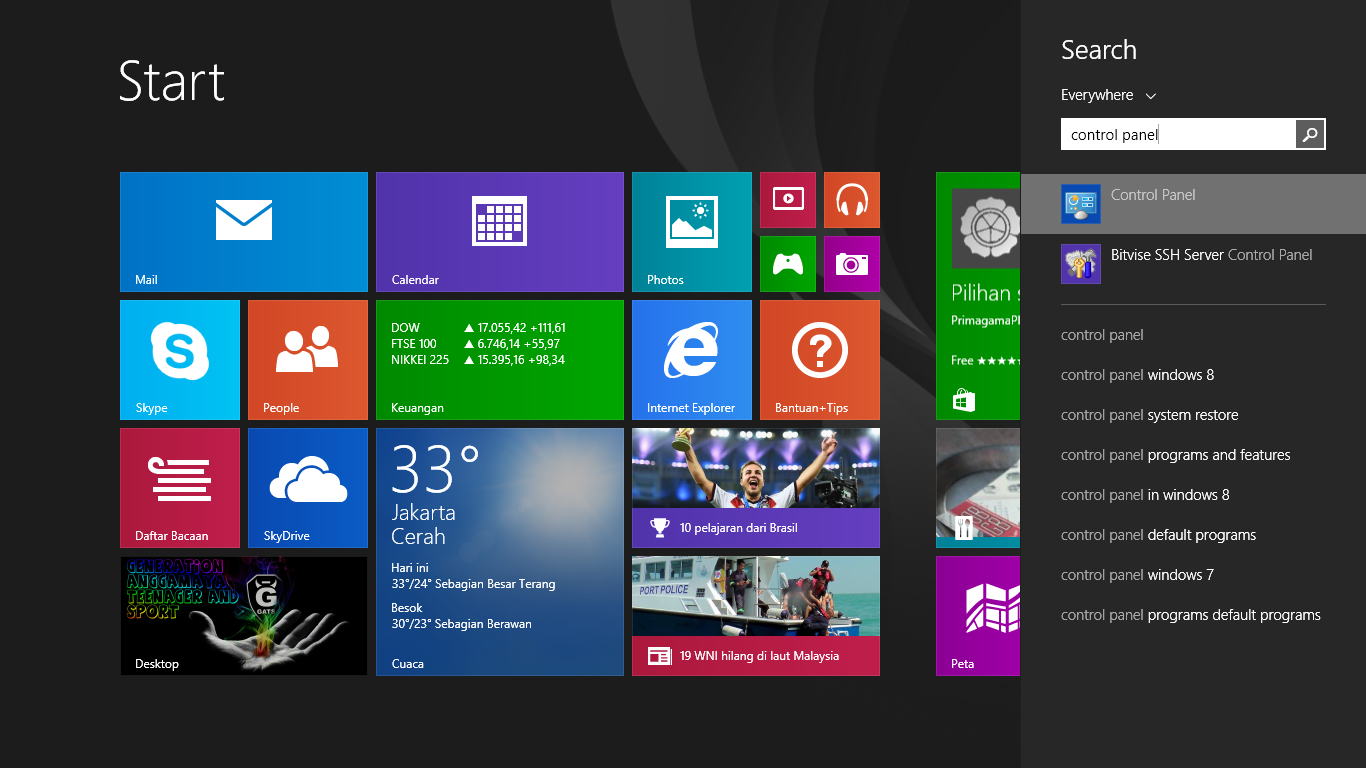Image resolution: width=1366 pixels, height=768 pixels.
Task: Open the Bantuan+Tips help tile
Action: pos(820,360)
